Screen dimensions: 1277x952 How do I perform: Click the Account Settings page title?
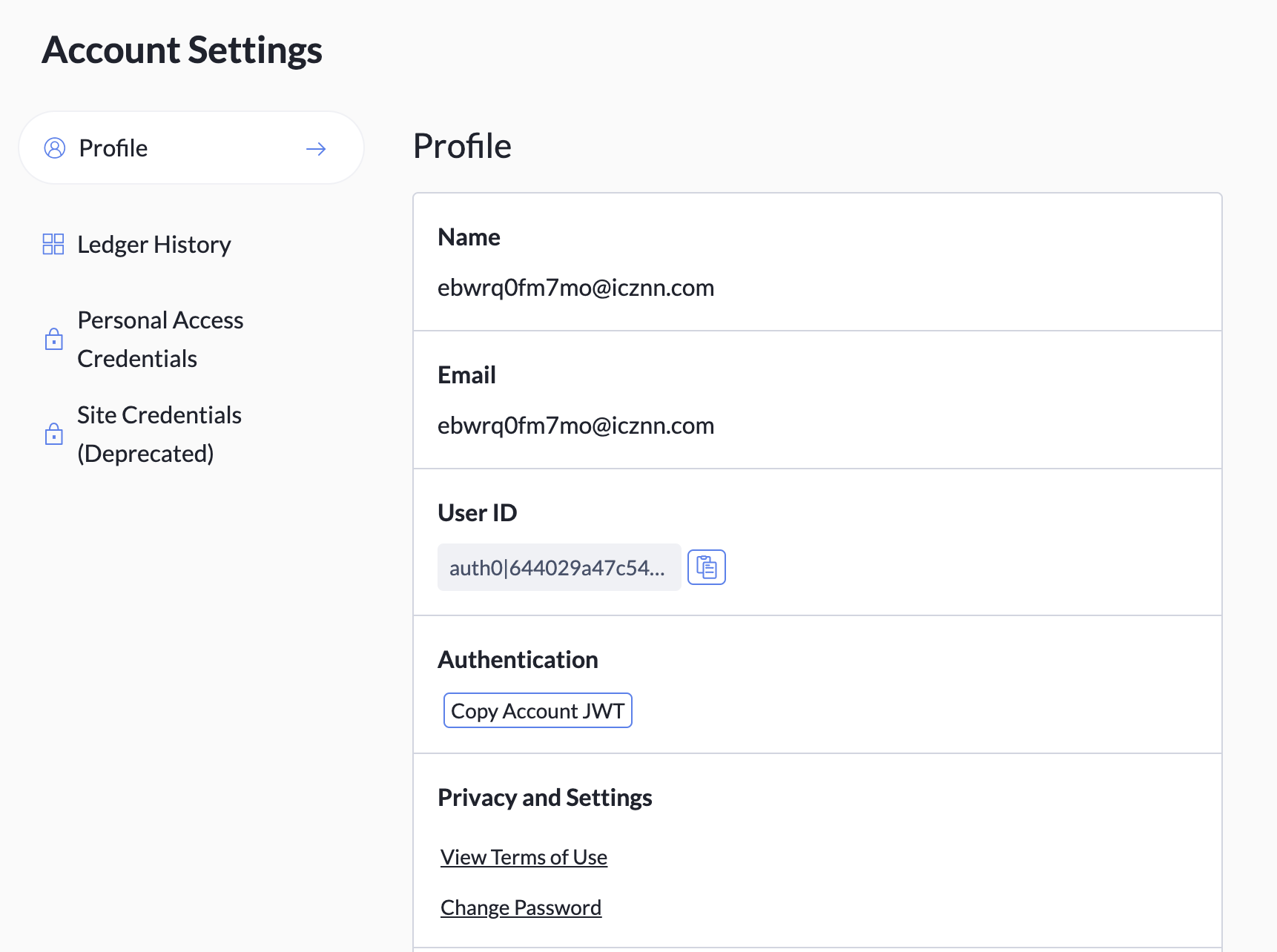click(182, 50)
